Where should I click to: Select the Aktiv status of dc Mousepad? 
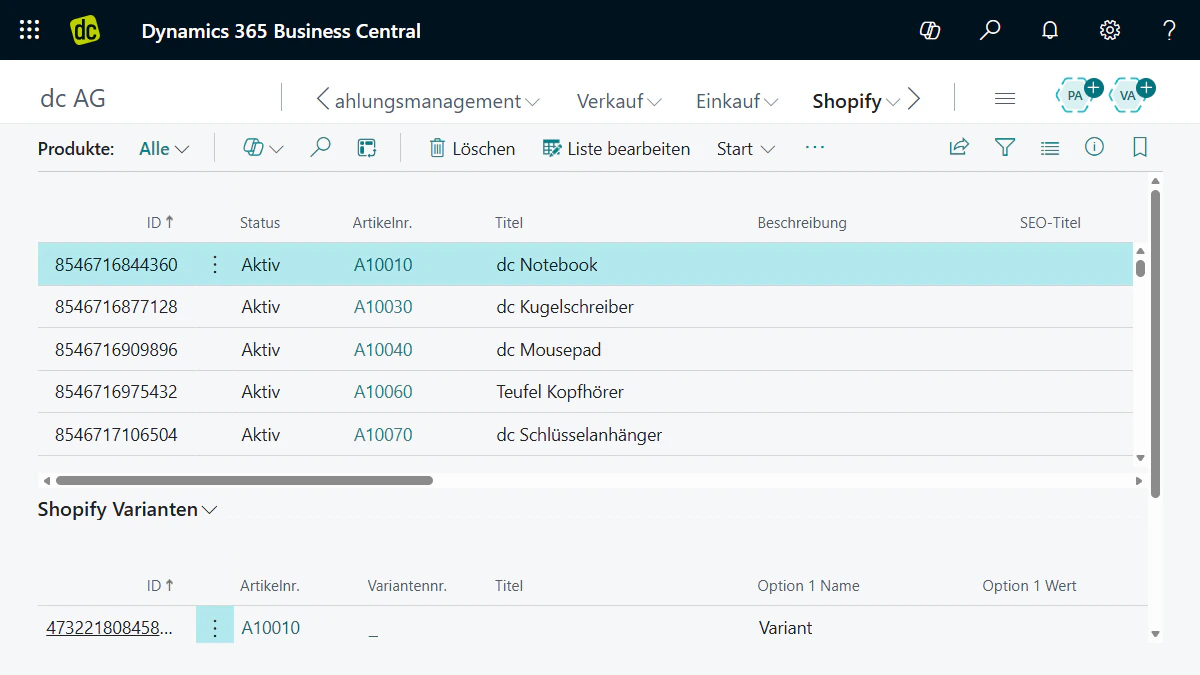(261, 350)
